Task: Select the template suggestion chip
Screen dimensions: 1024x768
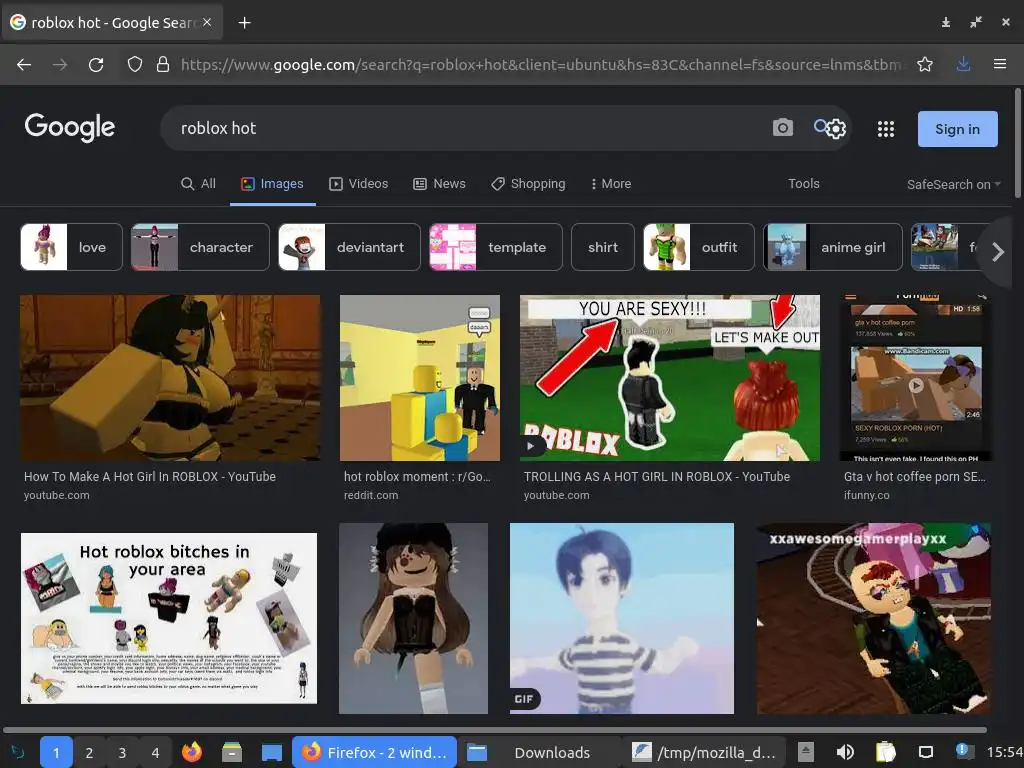Action: tap(496, 247)
